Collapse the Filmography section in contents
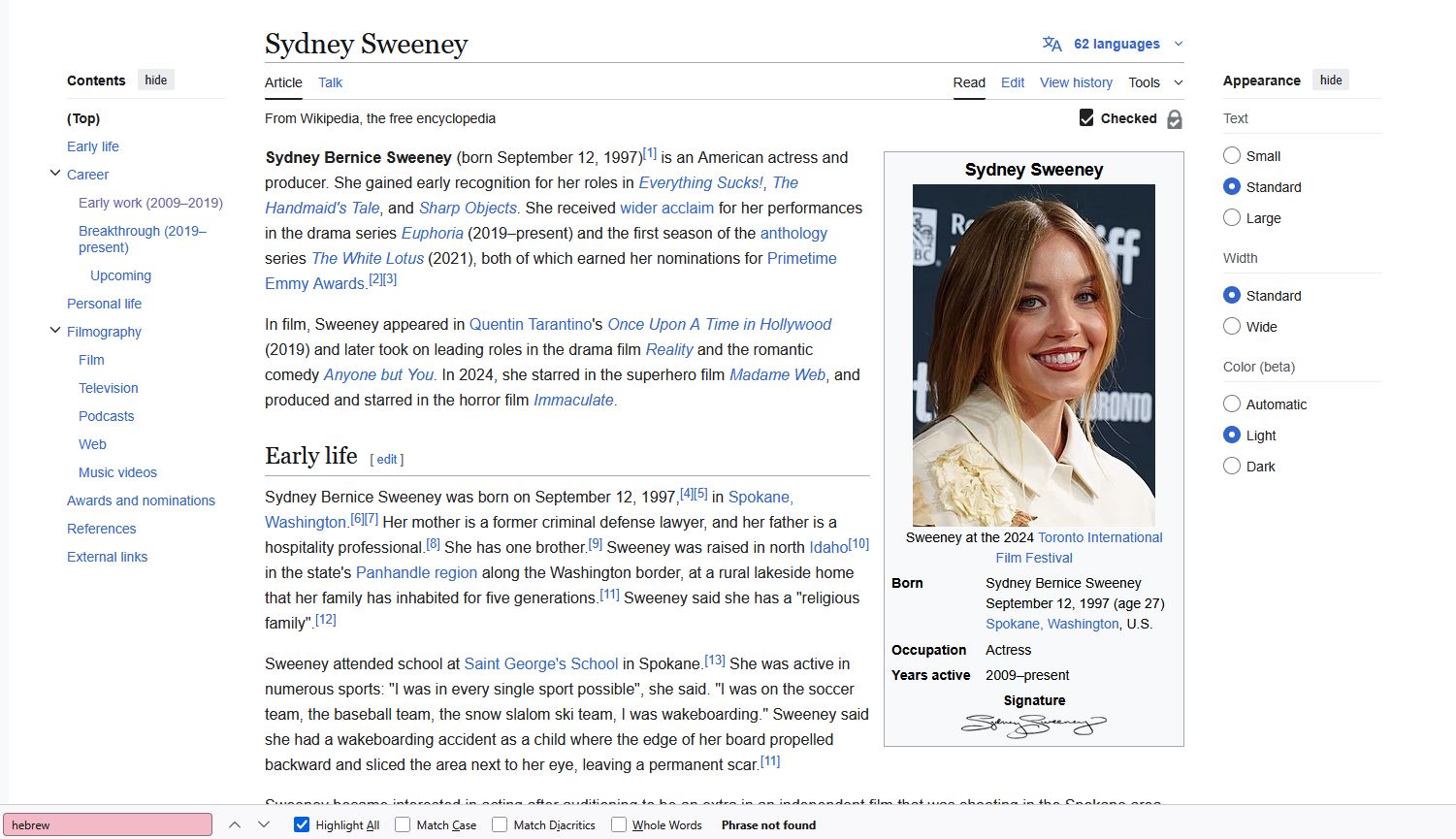The width and height of the screenshot is (1456, 839). tap(55, 331)
